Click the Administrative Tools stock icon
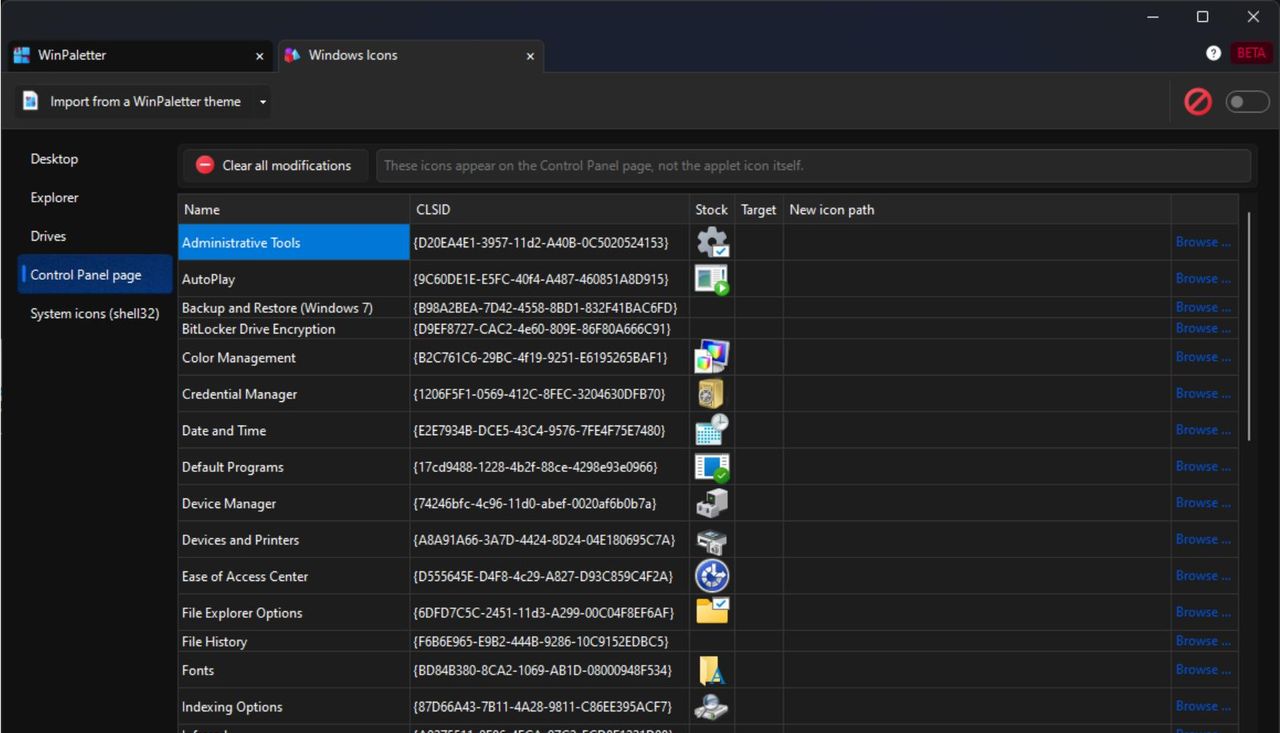This screenshot has width=1280, height=733. point(711,241)
